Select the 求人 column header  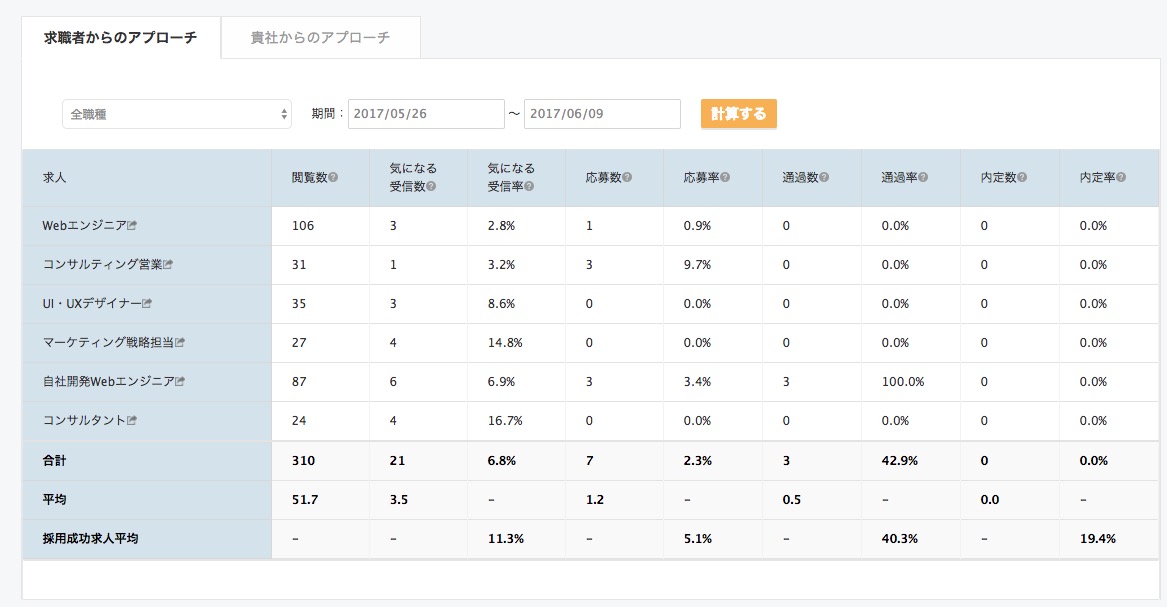click(x=54, y=178)
